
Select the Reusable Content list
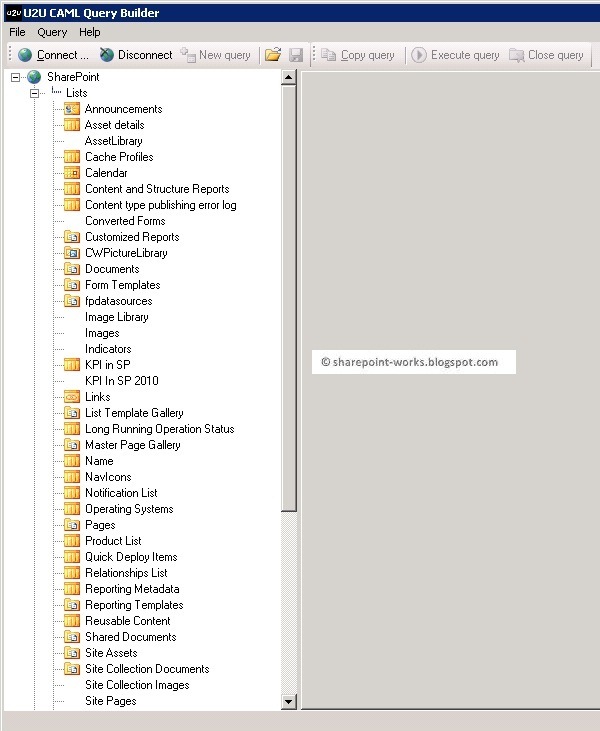tap(128, 621)
